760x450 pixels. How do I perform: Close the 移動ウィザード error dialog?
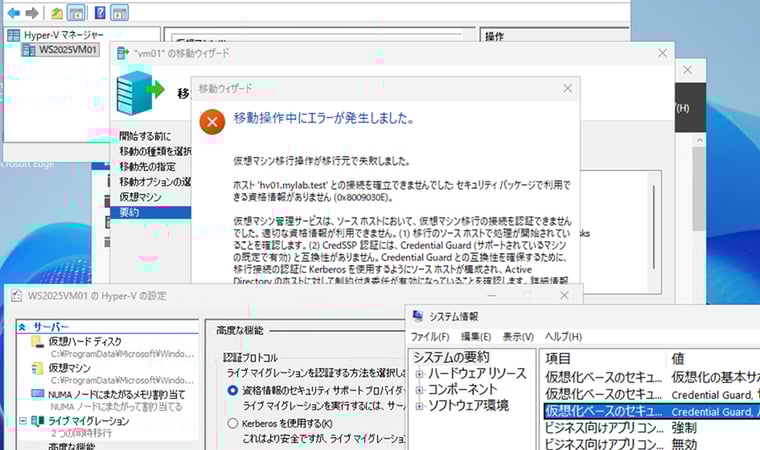[x=568, y=88]
